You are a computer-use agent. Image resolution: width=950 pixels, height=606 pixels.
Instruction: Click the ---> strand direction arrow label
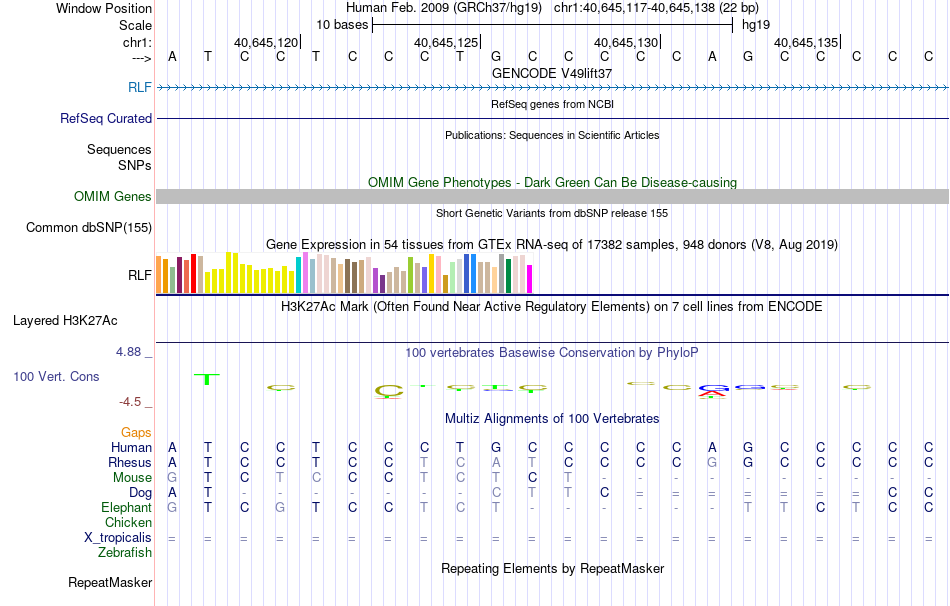pos(141,58)
